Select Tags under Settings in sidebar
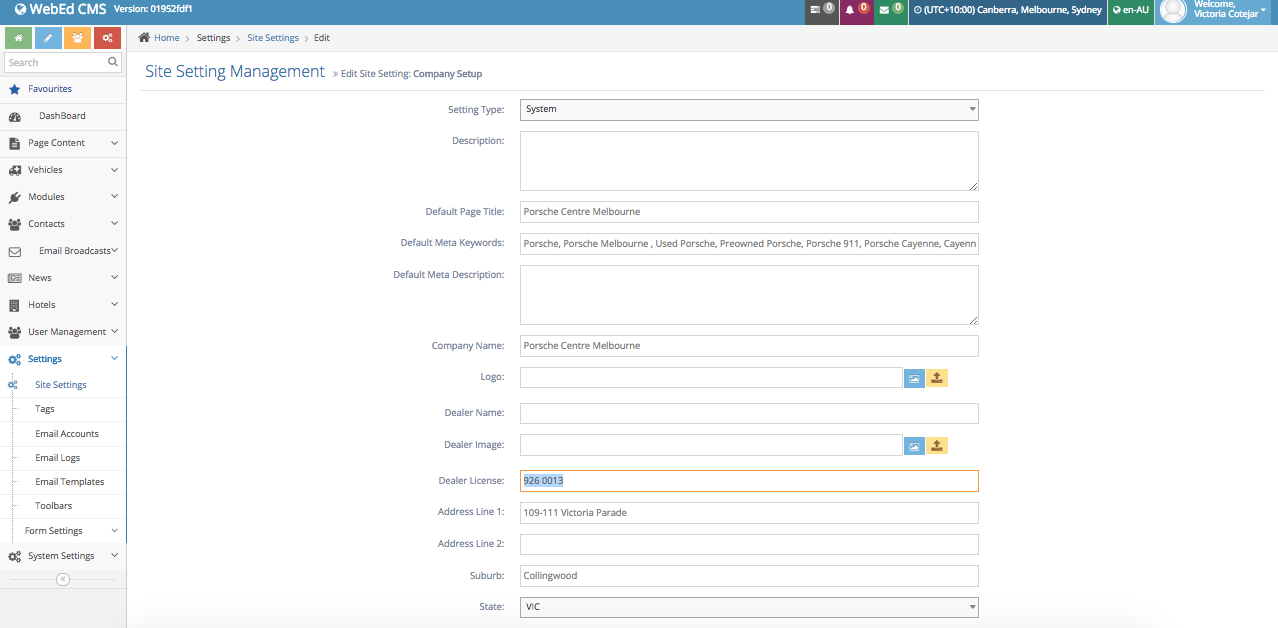 [45, 409]
